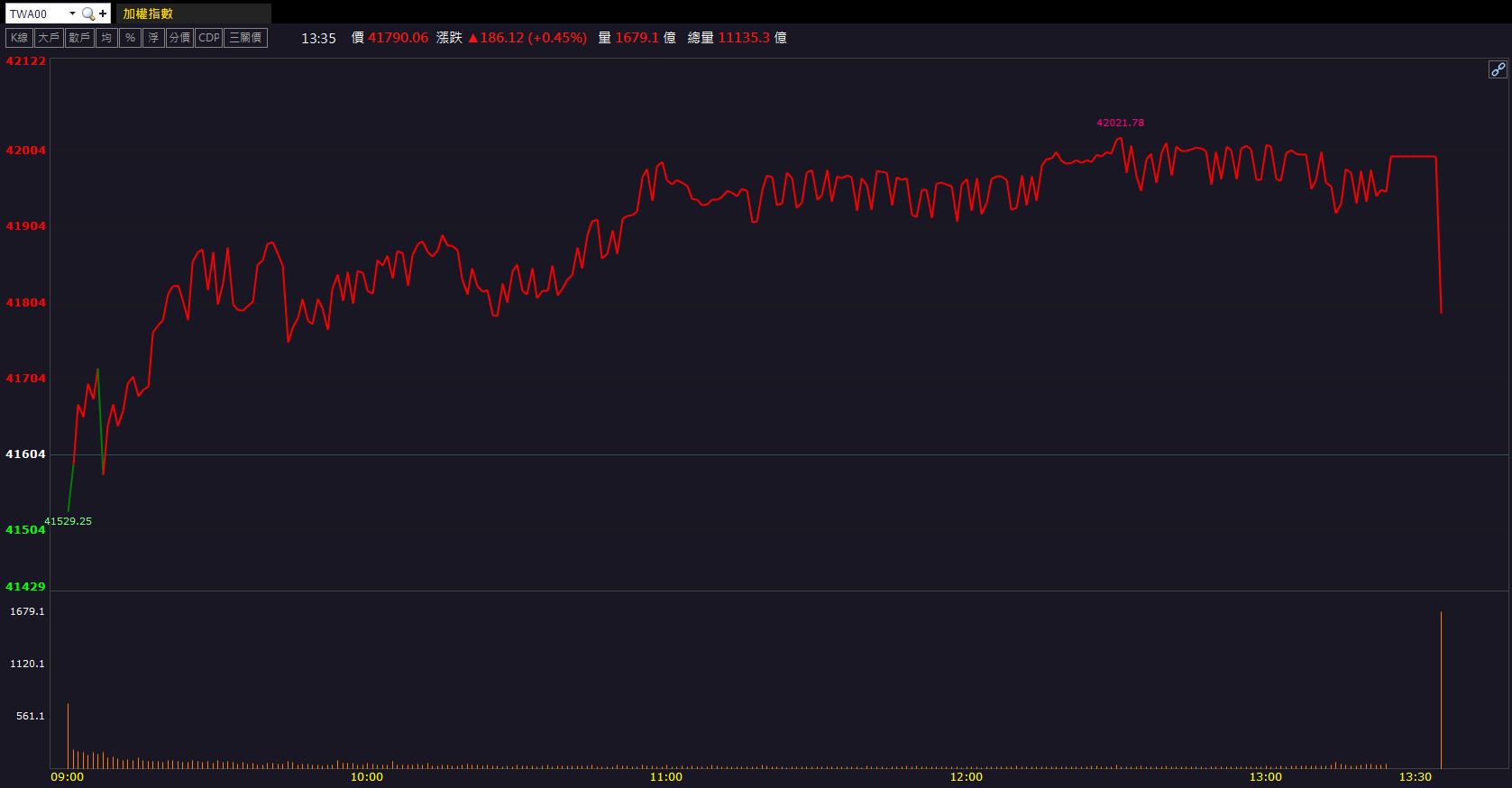Toggle the 大戶 indicator button
This screenshot has height=788, width=1512.
click(x=49, y=38)
